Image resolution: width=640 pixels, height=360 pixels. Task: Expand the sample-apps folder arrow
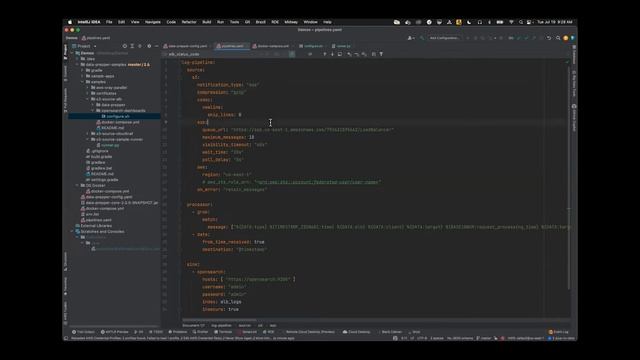pos(82,76)
